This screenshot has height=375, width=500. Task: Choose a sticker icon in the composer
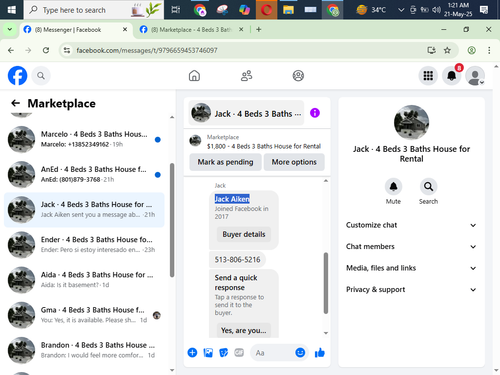(223, 352)
